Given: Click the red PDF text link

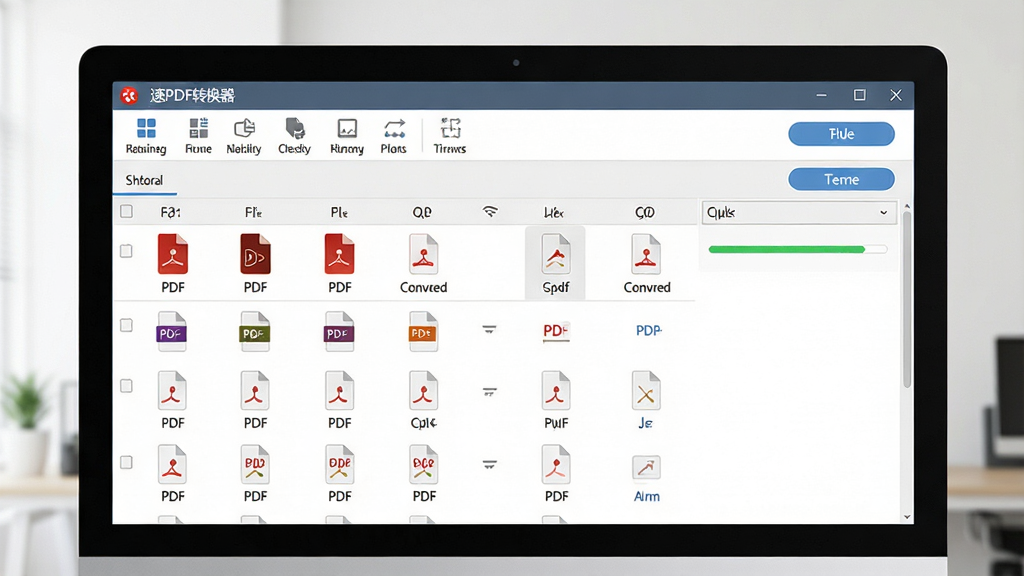Looking at the screenshot, I should [x=556, y=331].
